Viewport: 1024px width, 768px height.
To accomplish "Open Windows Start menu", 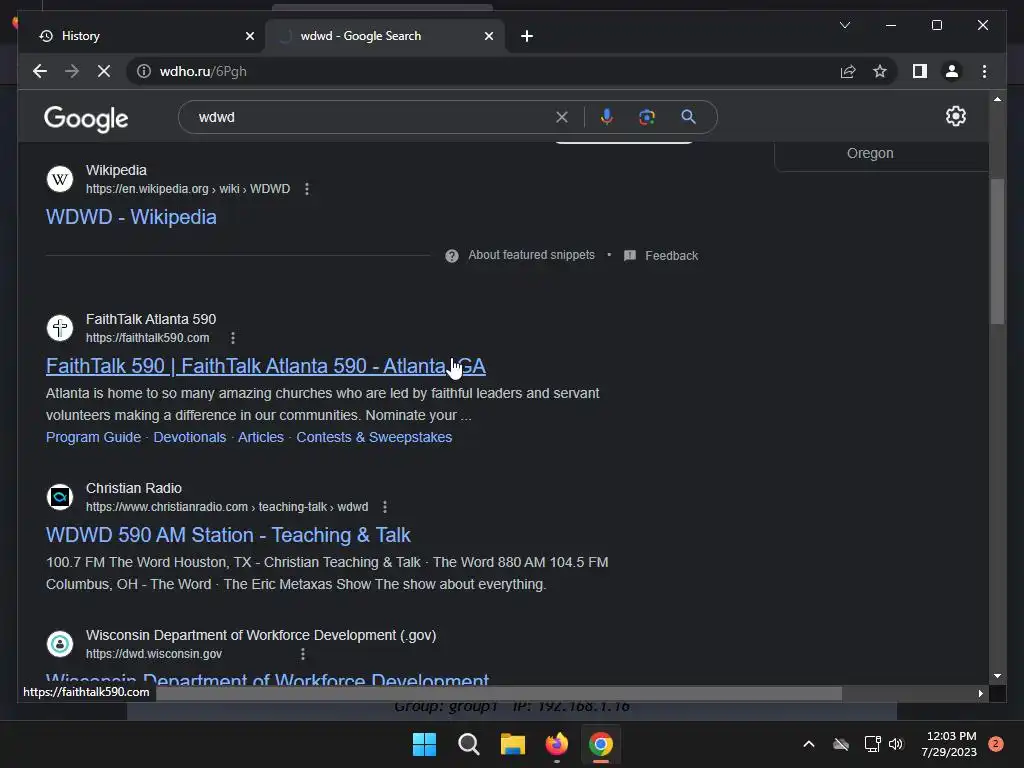I will pyautogui.click(x=424, y=744).
